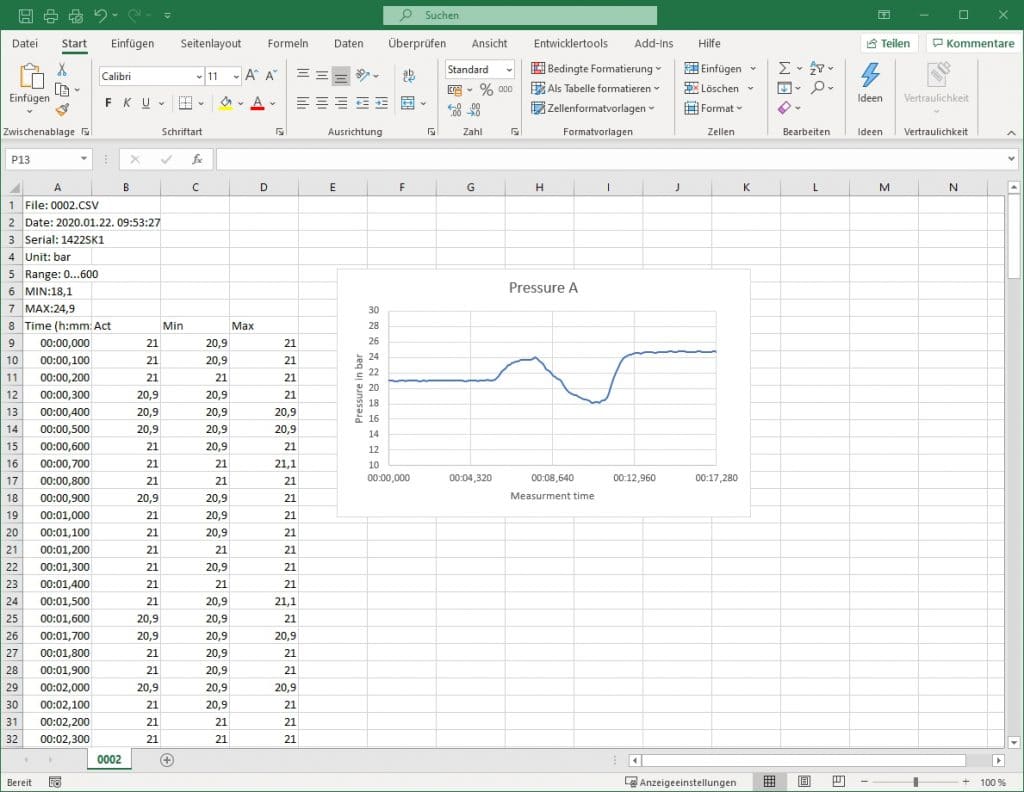Click the Ideen lightning button
The width and height of the screenshot is (1024, 792).
click(870, 83)
